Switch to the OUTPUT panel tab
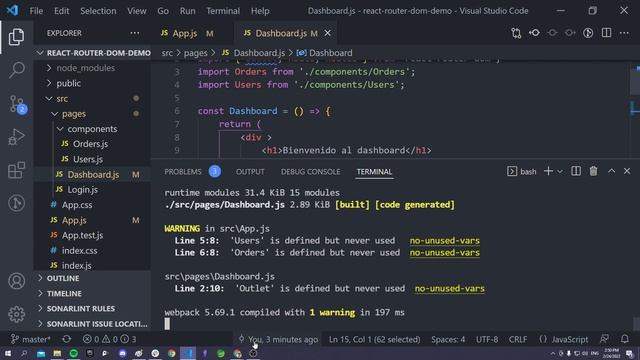The width and height of the screenshot is (640, 360). coord(250,172)
